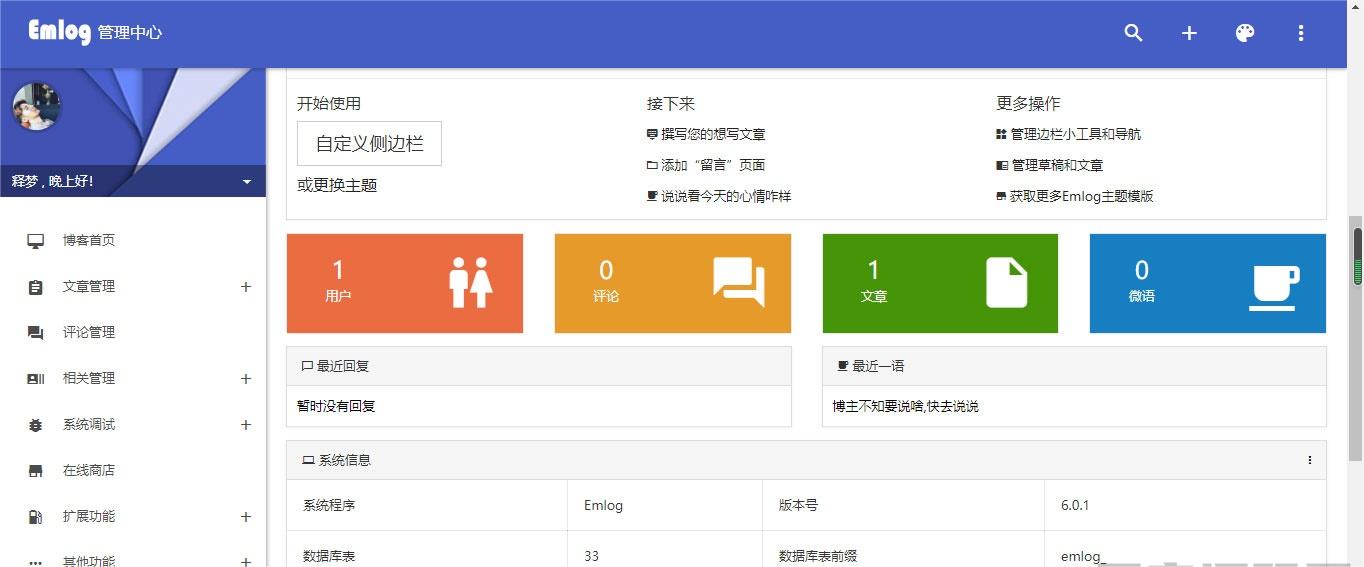This screenshot has width=1364, height=567.
Task: Click the 撰写您的想写文章 link
Action: click(712, 134)
